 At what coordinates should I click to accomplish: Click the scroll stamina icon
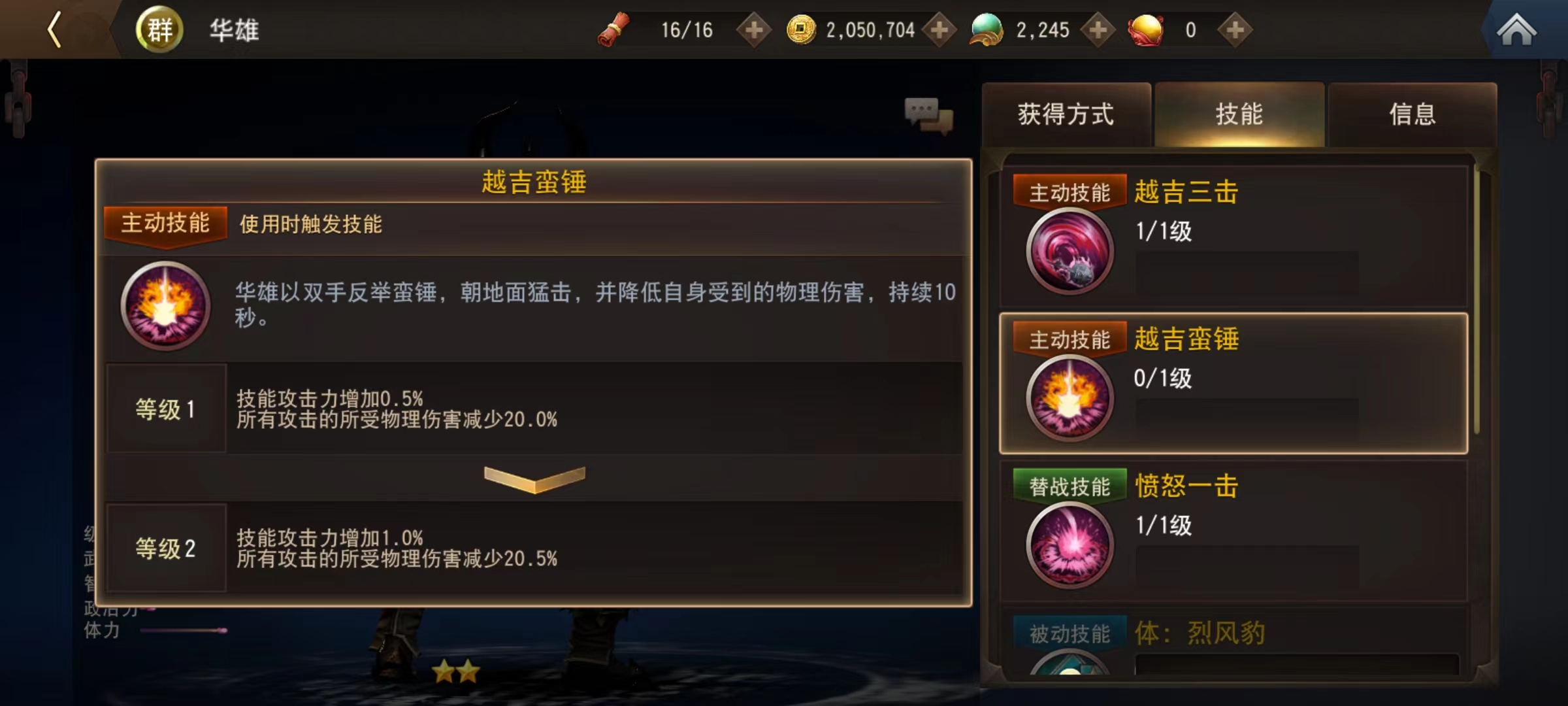pyautogui.click(x=613, y=30)
